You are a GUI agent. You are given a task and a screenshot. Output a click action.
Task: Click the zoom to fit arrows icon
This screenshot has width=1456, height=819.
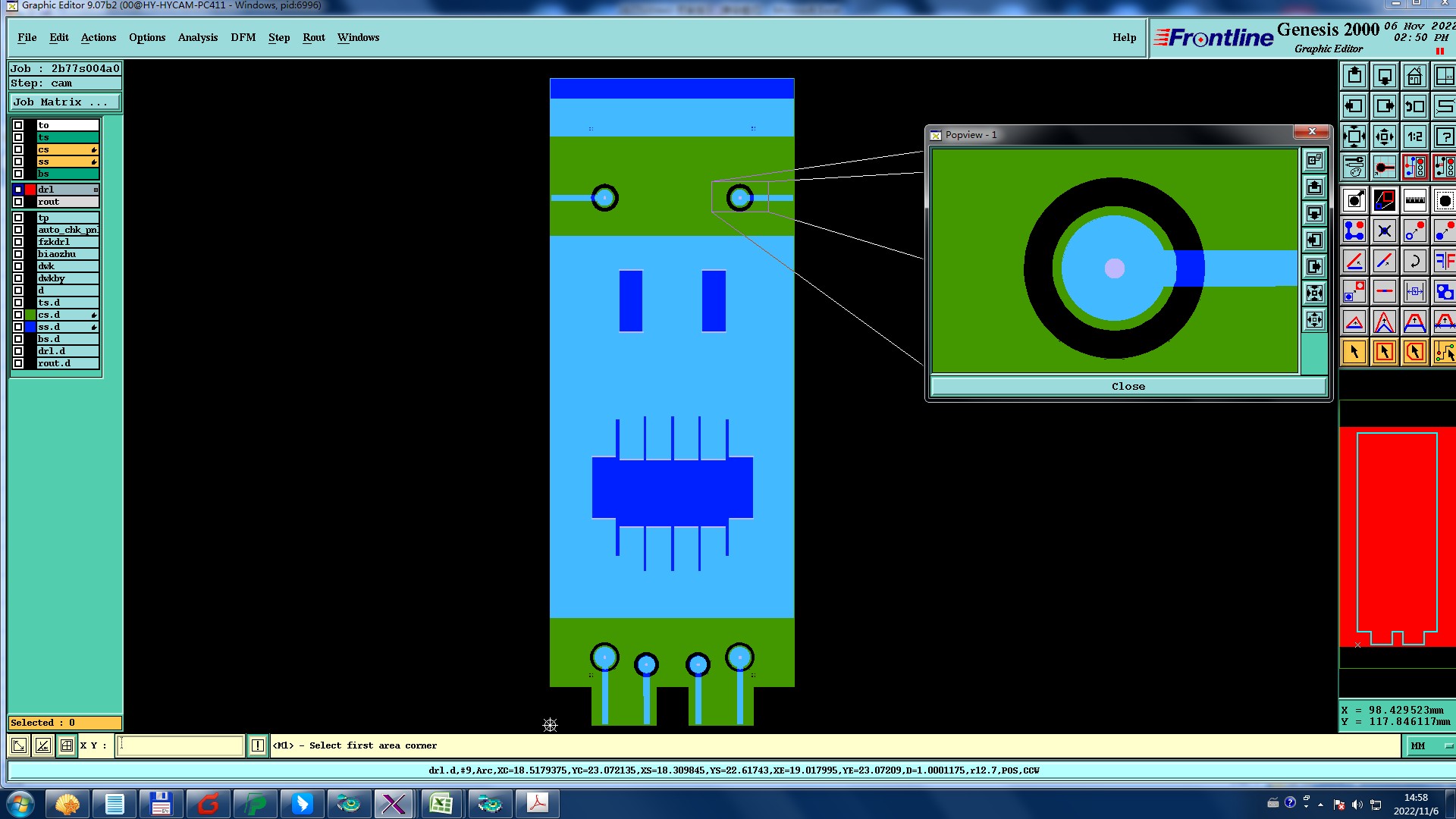tap(1354, 137)
